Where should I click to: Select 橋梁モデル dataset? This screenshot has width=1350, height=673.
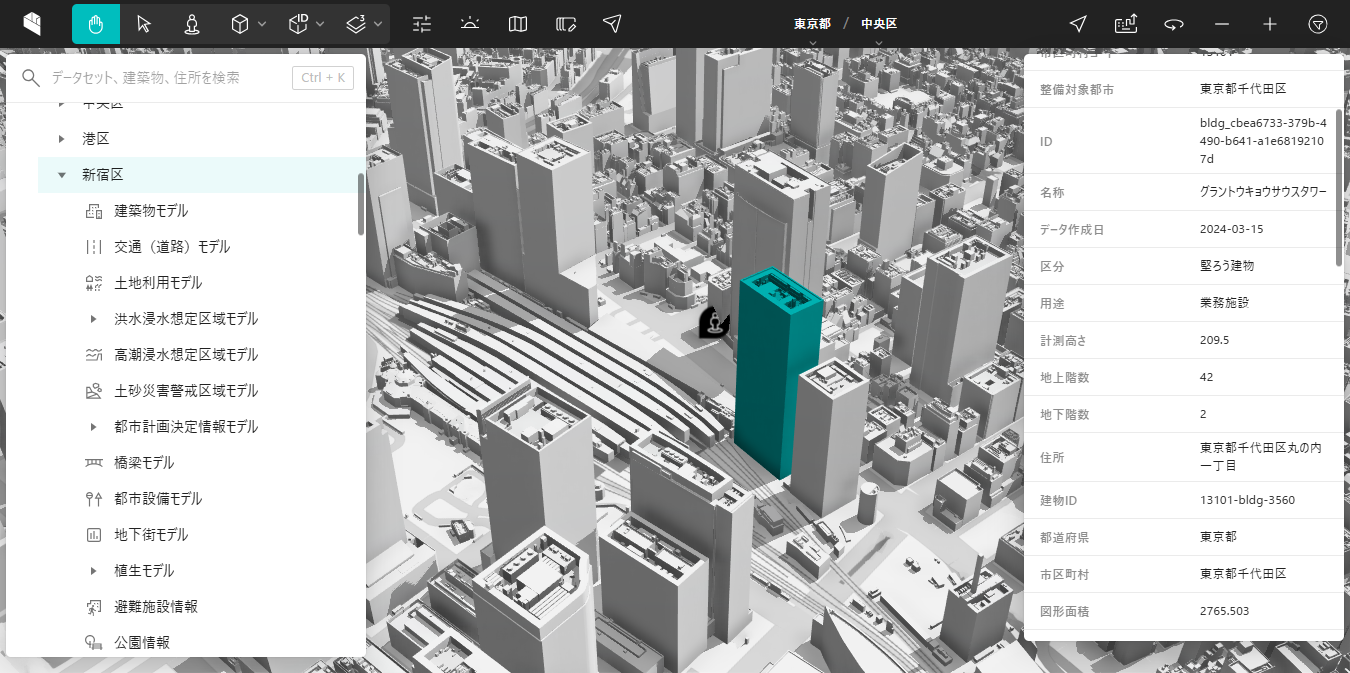(144, 463)
